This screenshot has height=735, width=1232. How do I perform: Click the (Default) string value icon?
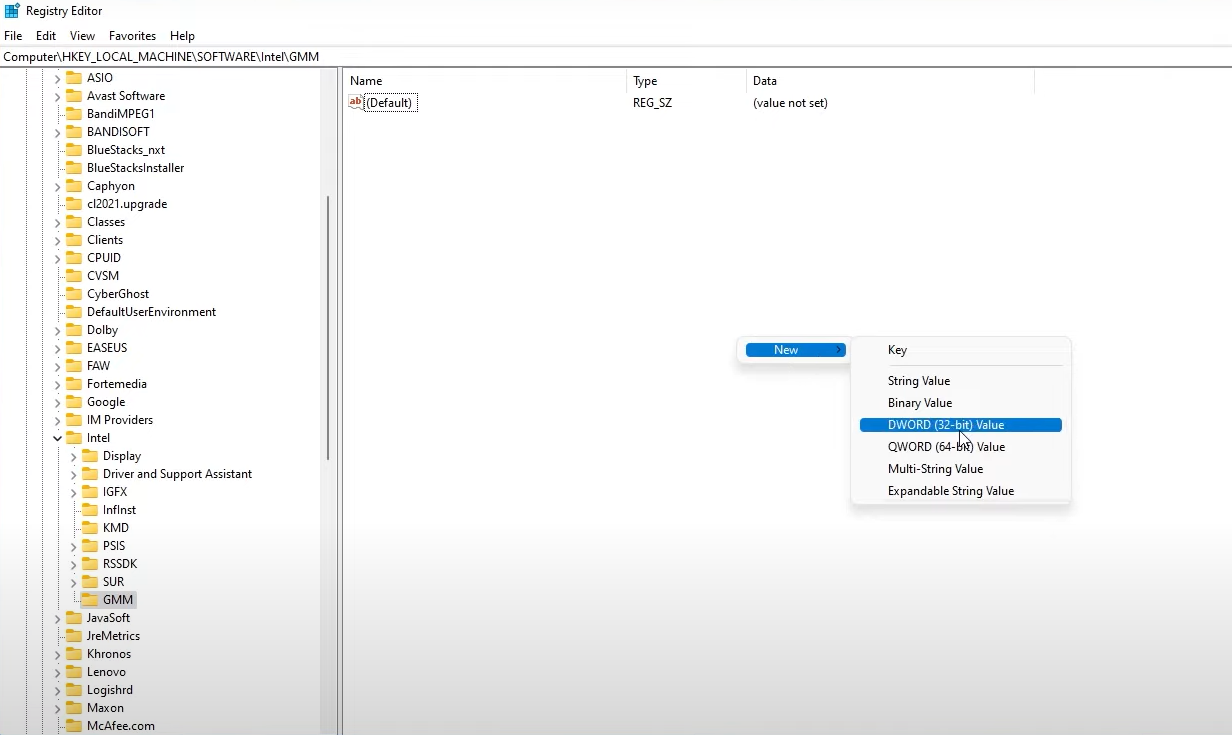(x=356, y=102)
